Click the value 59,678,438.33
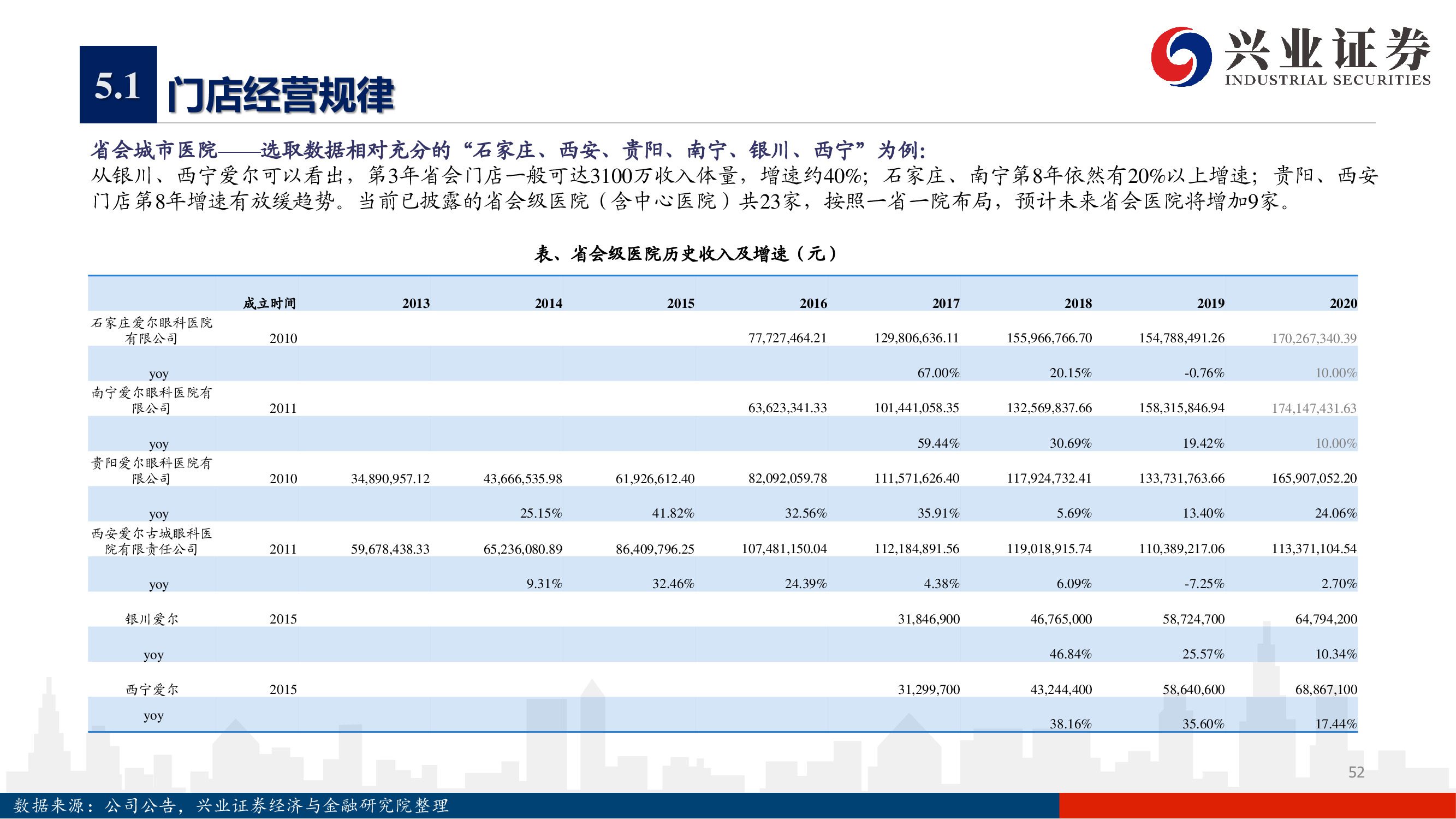Image resolution: width=1456 pixels, height=819 pixels. coord(390,549)
